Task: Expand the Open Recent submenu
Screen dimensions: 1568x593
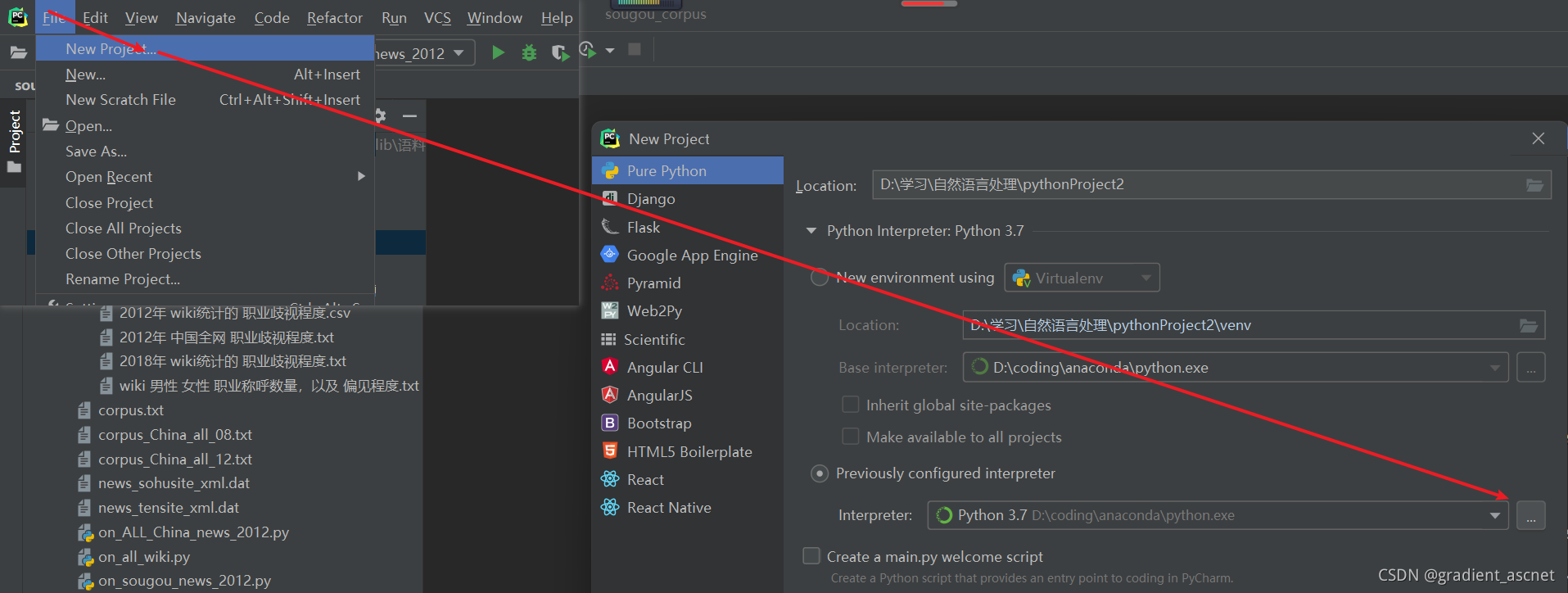Action: 205,177
